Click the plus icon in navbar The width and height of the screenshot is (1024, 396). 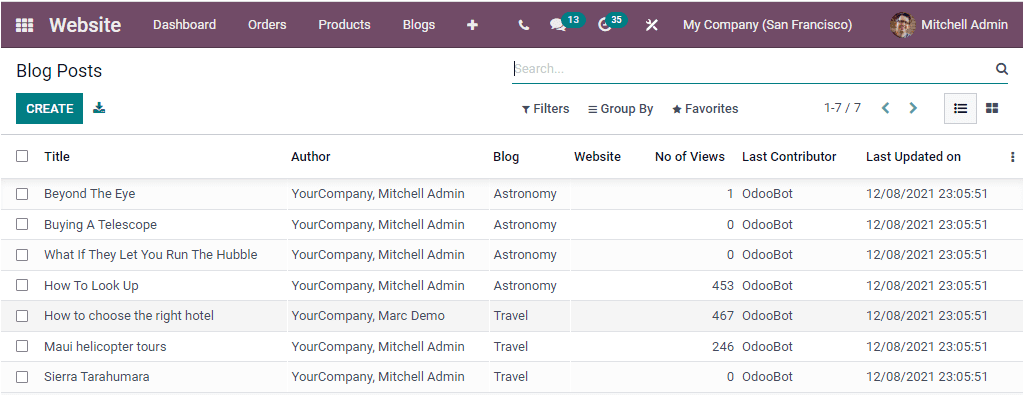point(472,25)
